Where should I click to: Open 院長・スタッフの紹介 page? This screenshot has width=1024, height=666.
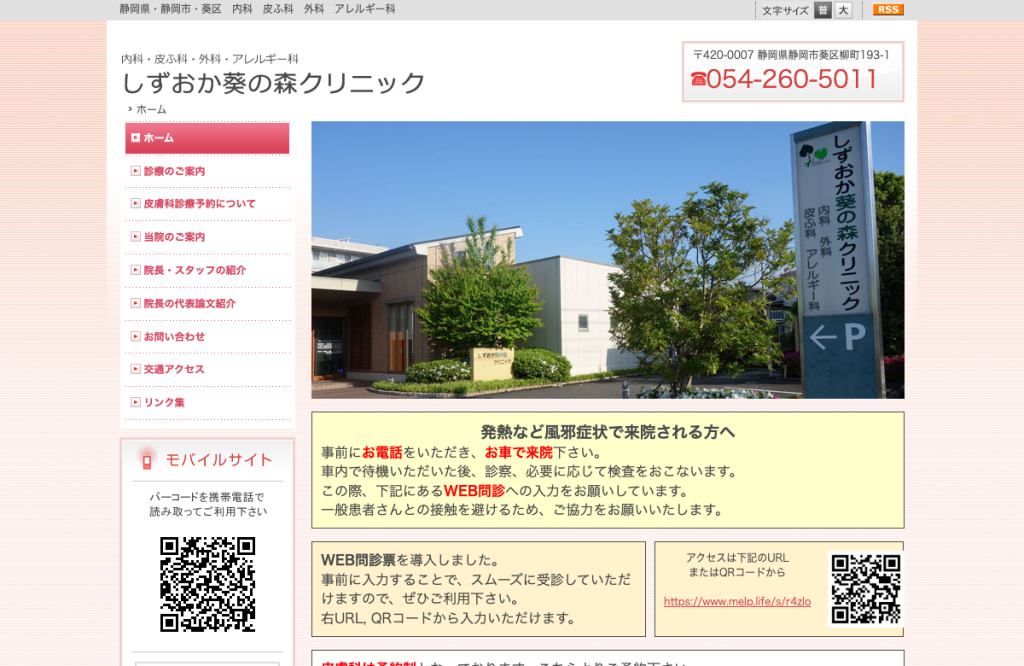(x=195, y=270)
